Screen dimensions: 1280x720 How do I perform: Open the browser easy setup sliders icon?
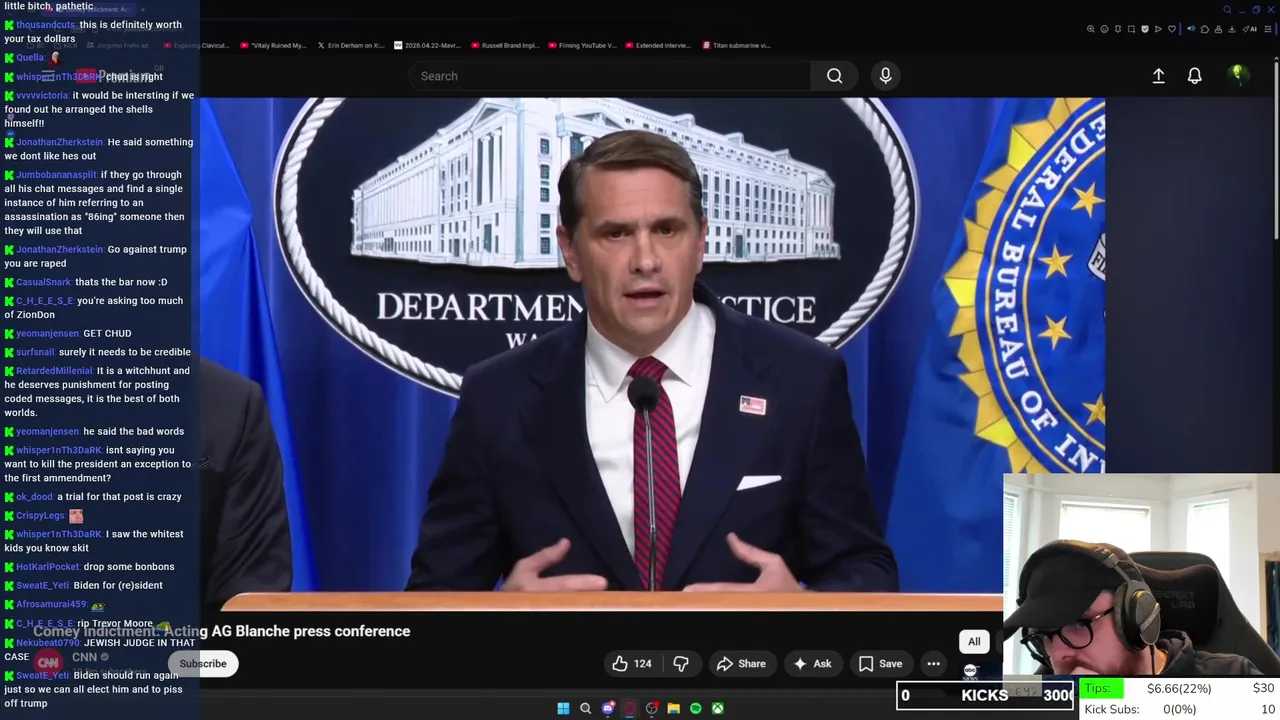point(1268,29)
